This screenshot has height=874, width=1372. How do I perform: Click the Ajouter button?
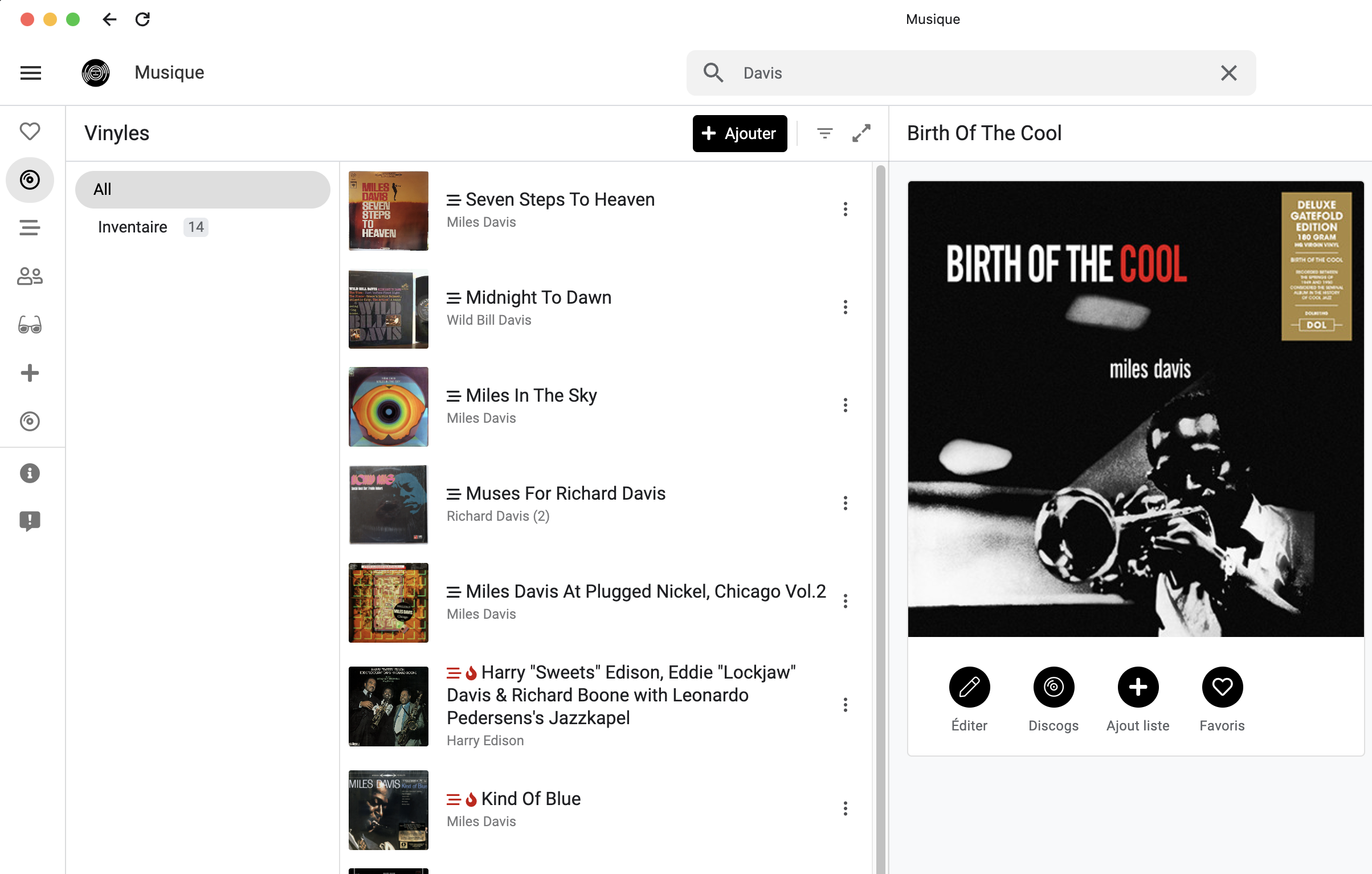(740, 133)
